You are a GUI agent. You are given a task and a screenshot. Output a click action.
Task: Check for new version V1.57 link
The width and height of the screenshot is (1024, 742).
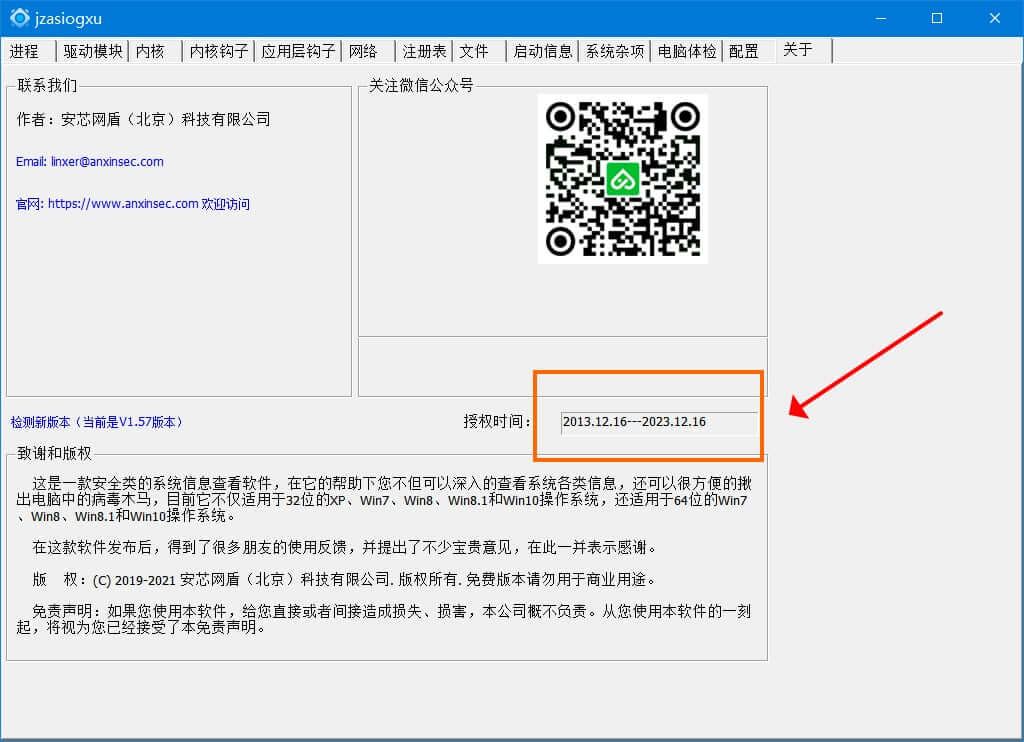pos(96,422)
